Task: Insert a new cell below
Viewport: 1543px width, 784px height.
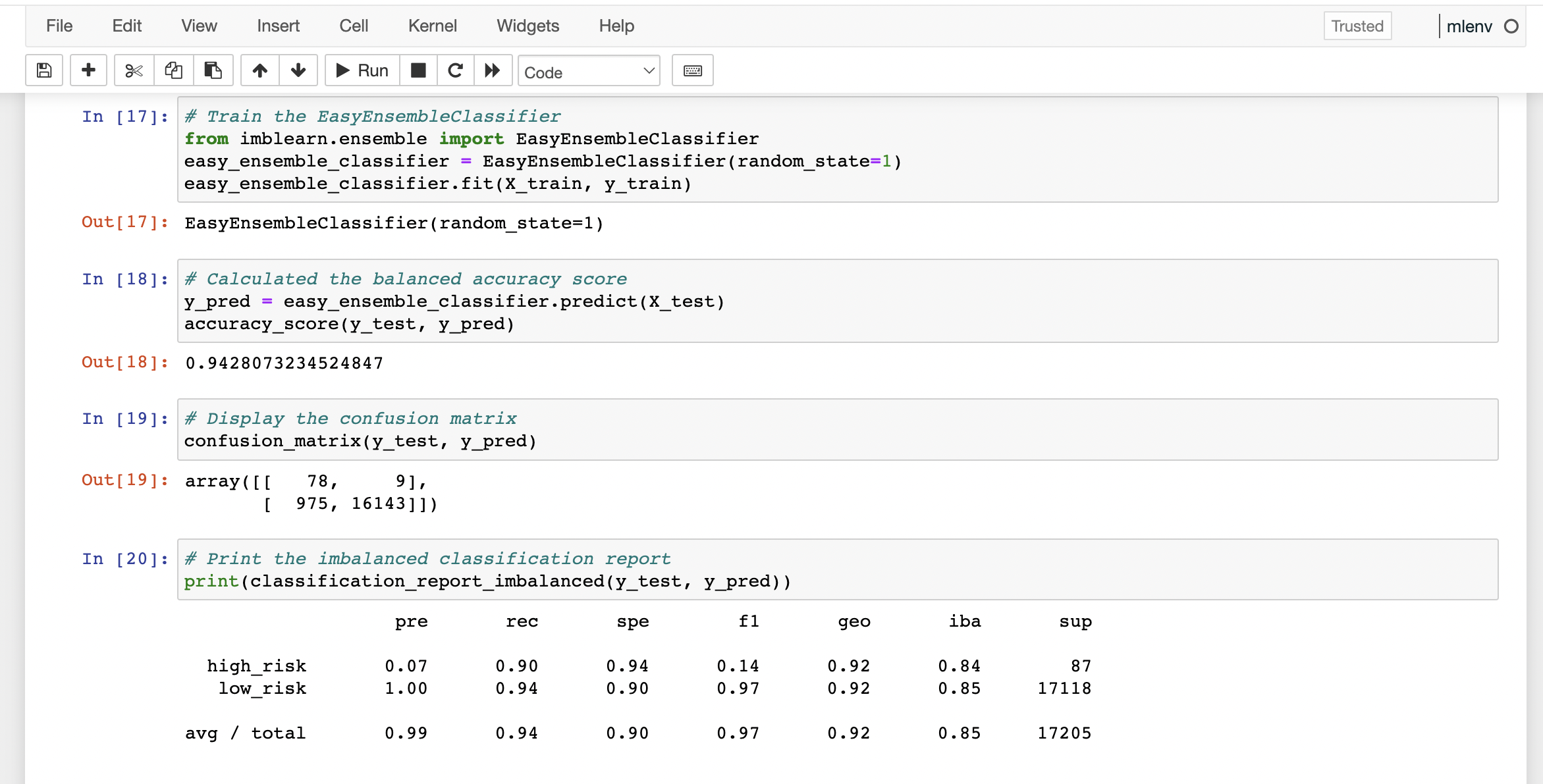Action: (88, 70)
